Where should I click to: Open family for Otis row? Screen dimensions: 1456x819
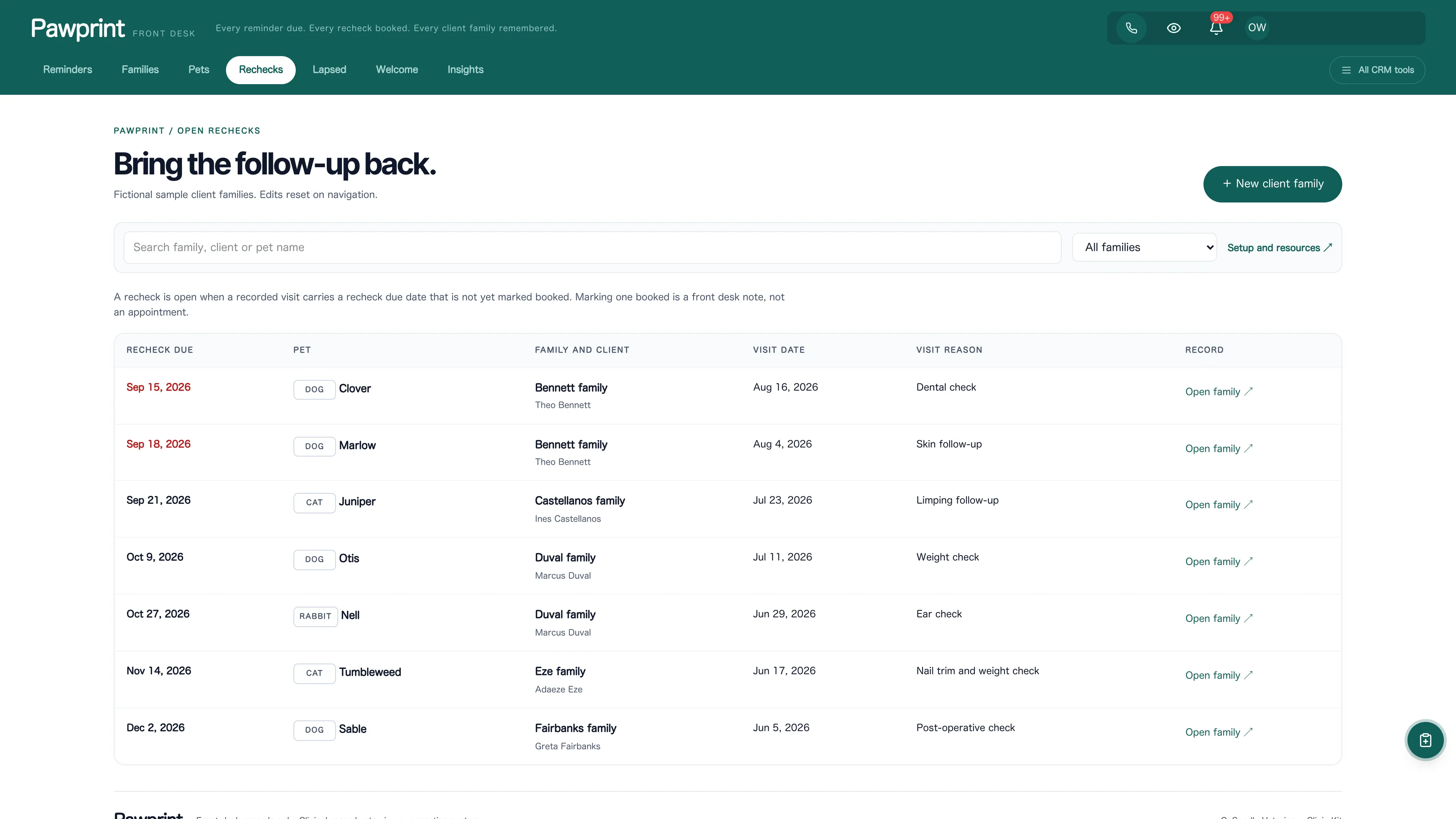tap(1219, 561)
